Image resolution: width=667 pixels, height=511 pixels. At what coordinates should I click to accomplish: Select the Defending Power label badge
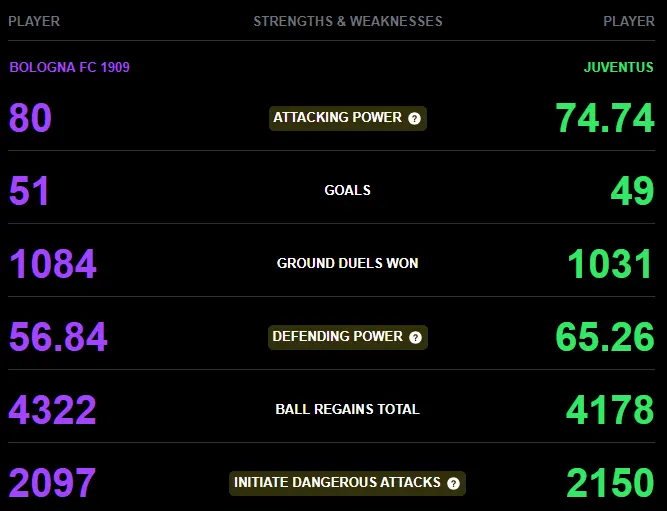tap(348, 337)
